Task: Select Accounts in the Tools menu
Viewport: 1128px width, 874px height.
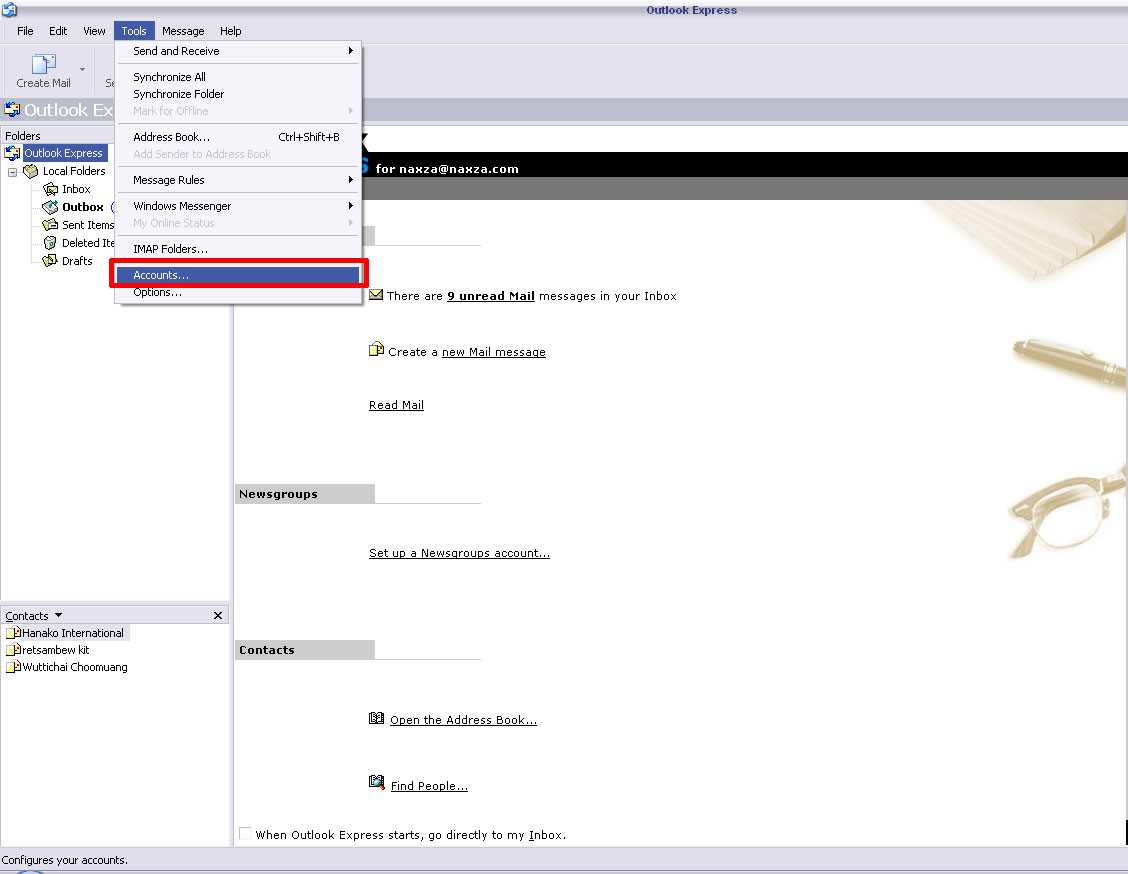Action: coord(238,275)
